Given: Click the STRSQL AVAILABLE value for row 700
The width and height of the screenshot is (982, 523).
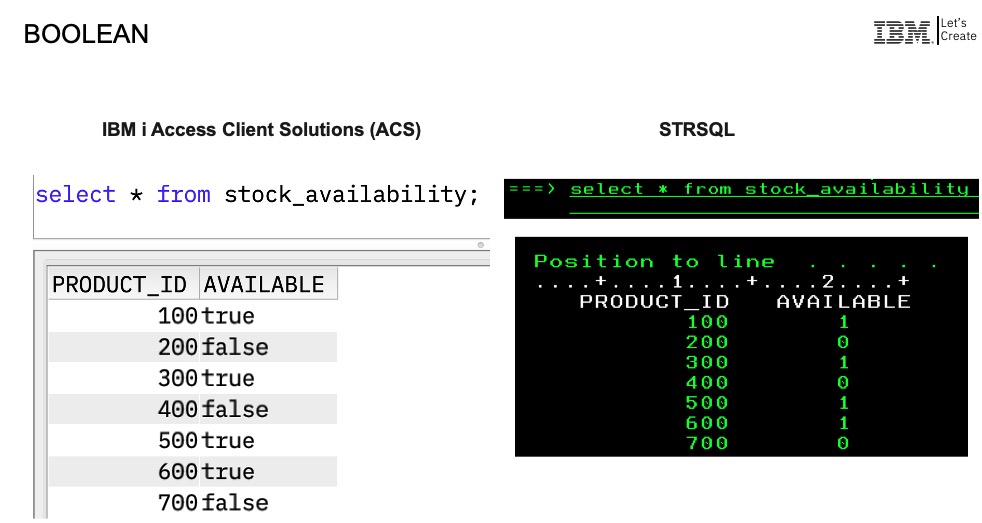Looking at the screenshot, I should pos(844,443).
